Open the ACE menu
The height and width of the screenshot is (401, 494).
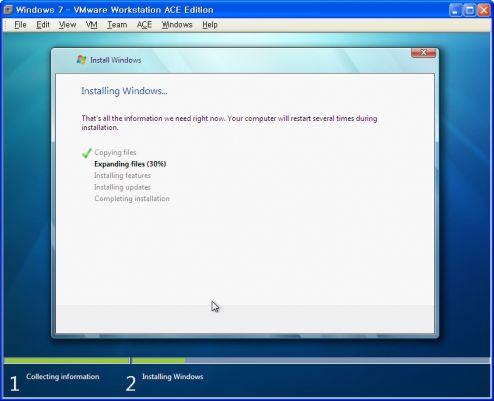click(144, 25)
